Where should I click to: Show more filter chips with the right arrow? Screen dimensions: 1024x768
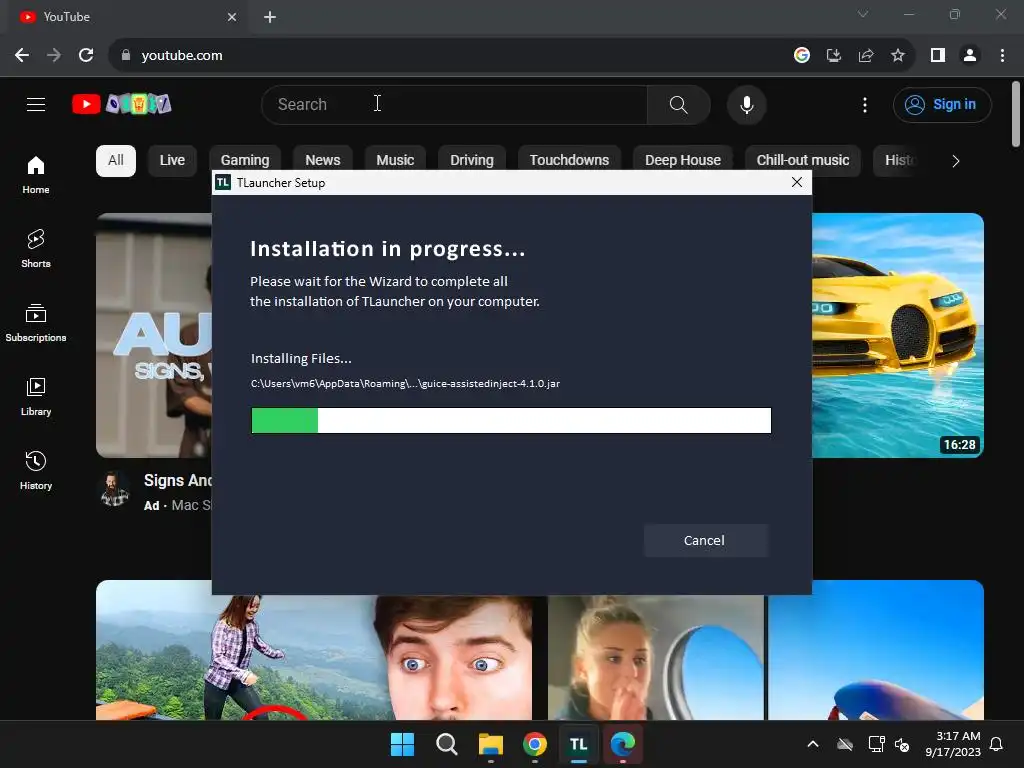coord(955,161)
